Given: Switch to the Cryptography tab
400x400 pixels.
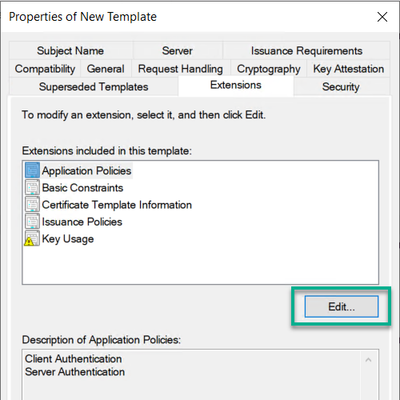Looking at the screenshot, I should pyautogui.click(x=268, y=69).
